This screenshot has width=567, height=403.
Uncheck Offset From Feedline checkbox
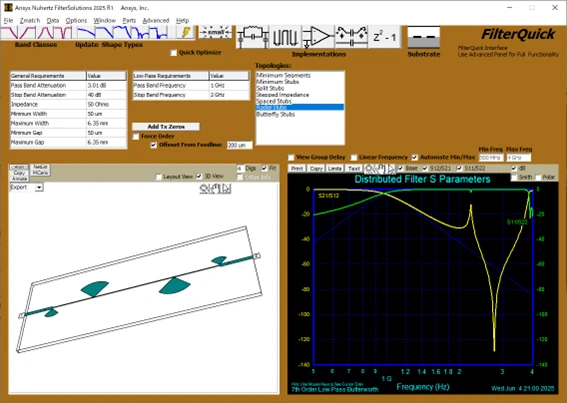pyautogui.click(x=154, y=145)
